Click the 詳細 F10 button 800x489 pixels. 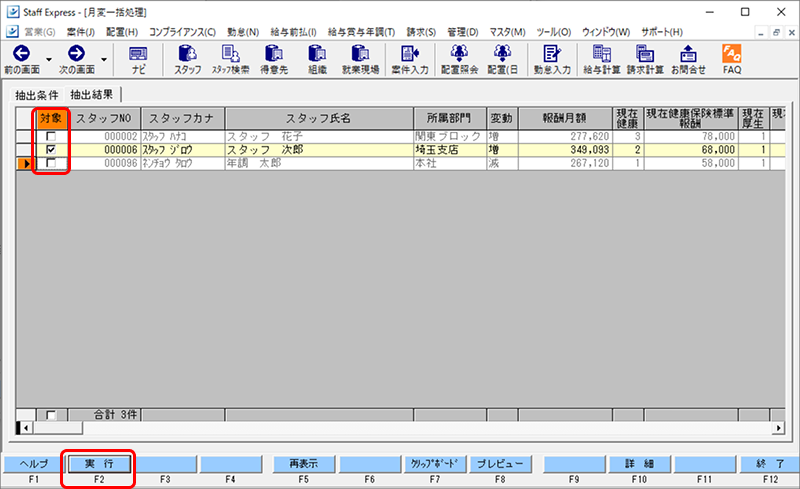coord(639,464)
